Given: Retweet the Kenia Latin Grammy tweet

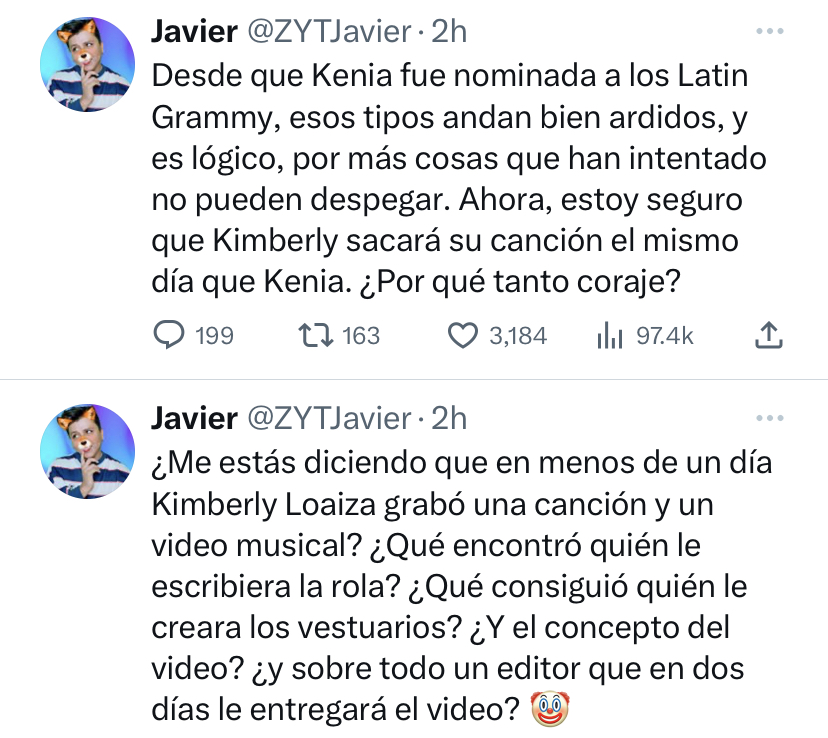Looking at the screenshot, I should pos(318,336).
